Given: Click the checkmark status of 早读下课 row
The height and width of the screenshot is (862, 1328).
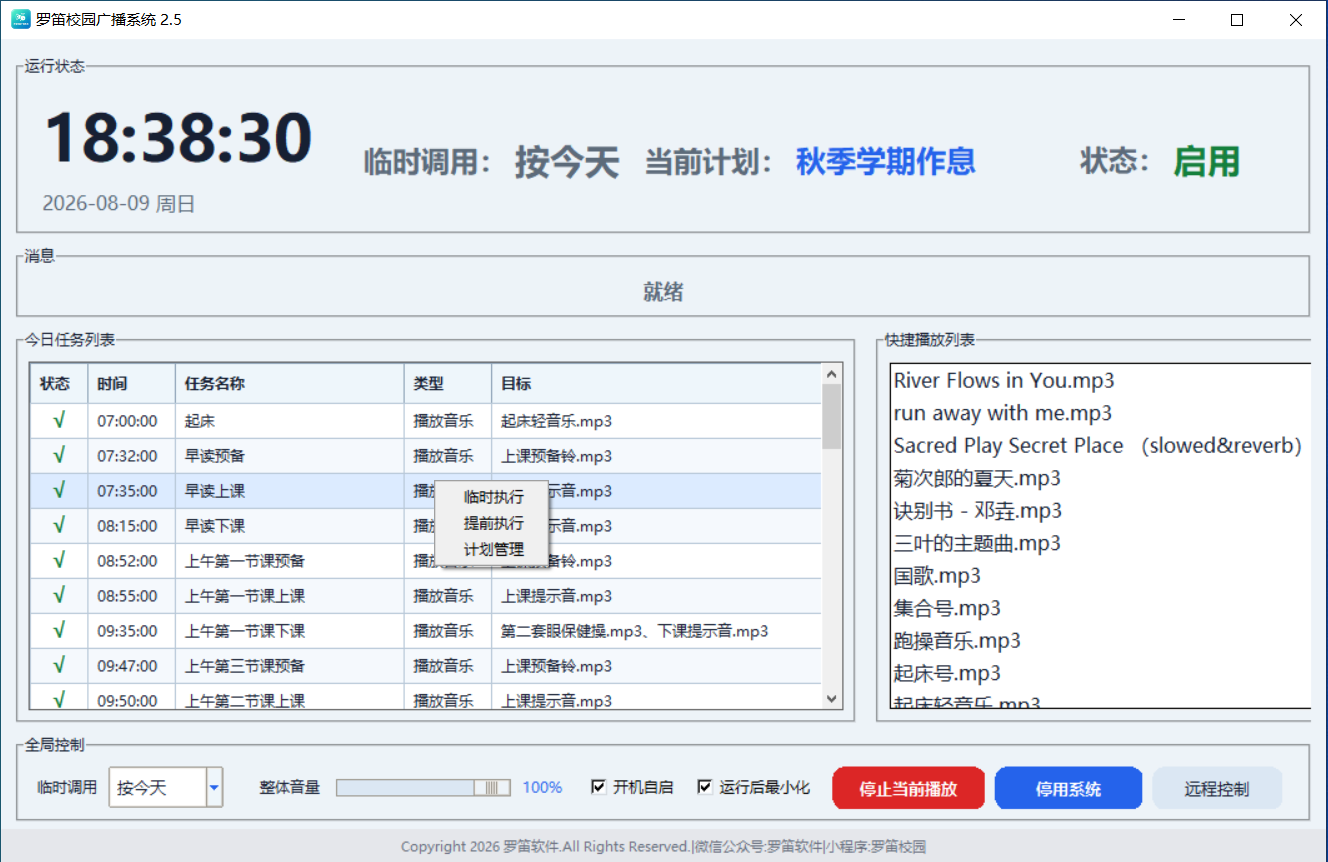Looking at the screenshot, I should click(x=59, y=525).
